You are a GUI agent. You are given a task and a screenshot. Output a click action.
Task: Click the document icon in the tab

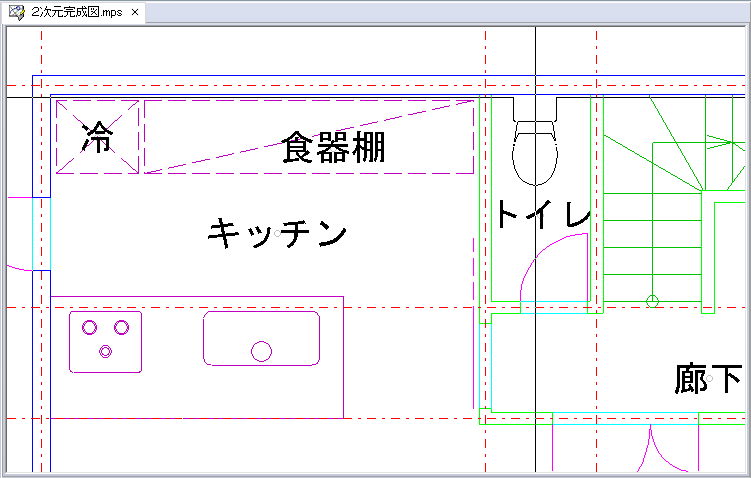17,13
